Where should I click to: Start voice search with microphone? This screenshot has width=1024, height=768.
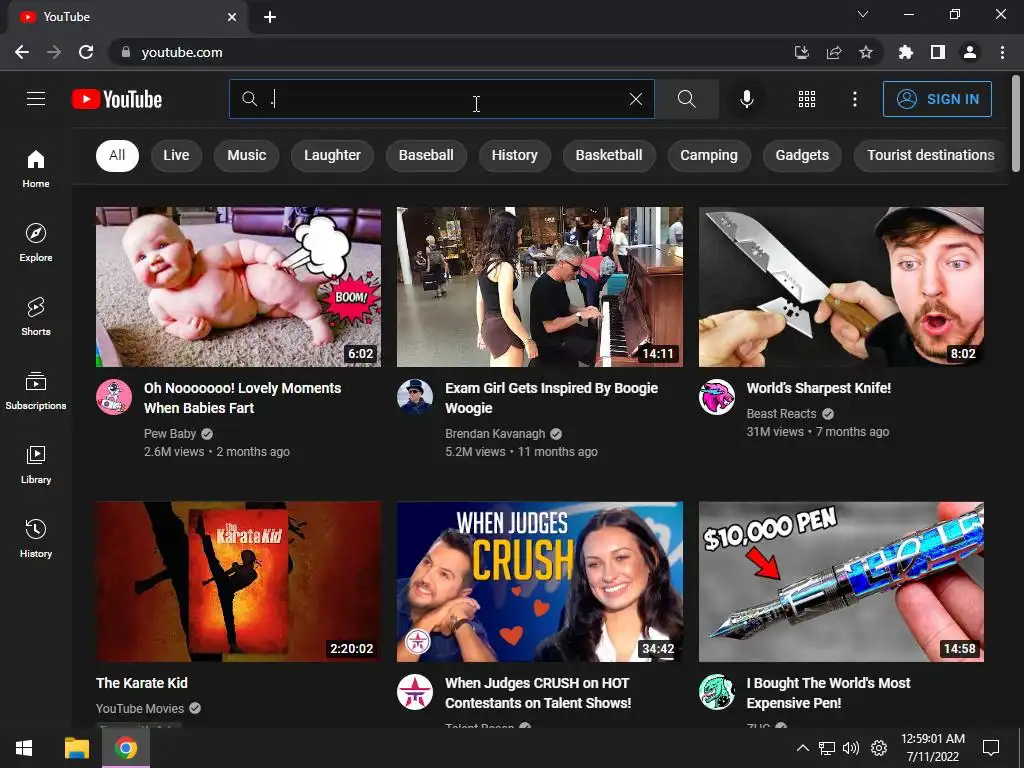pyautogui.click(x=747, y=99)
